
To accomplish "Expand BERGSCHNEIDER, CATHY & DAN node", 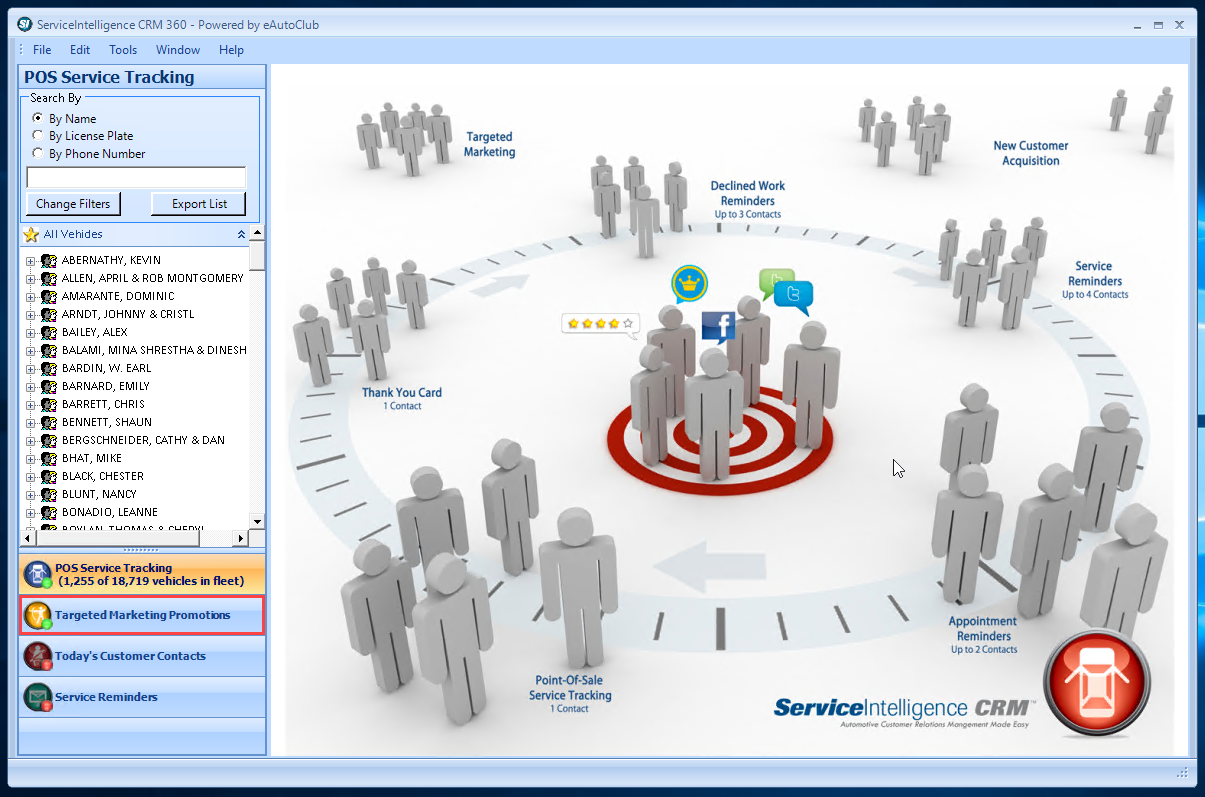I will click(30, 441).
